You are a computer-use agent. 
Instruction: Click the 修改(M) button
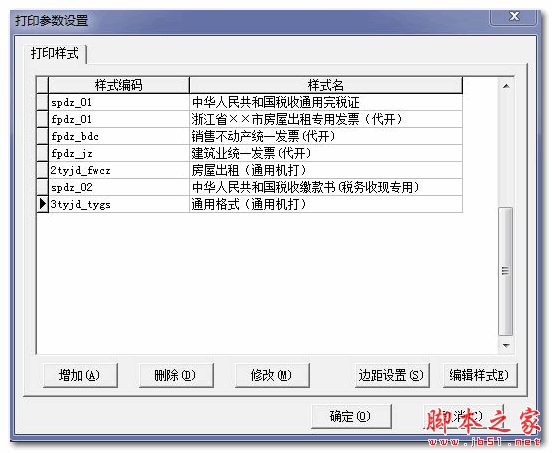click(x=272, y=376)
